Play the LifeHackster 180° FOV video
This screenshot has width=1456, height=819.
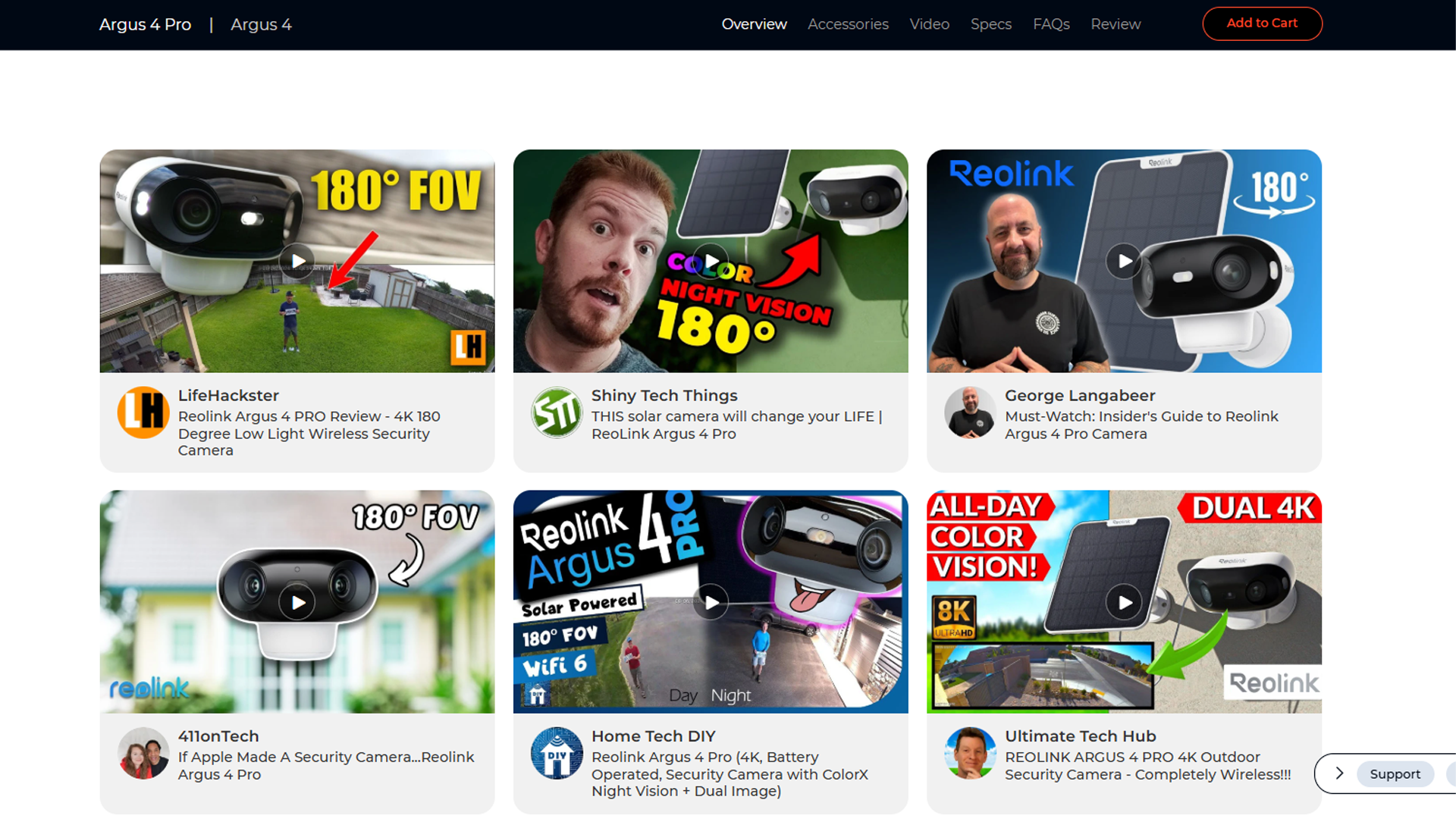tap(297, 262)
